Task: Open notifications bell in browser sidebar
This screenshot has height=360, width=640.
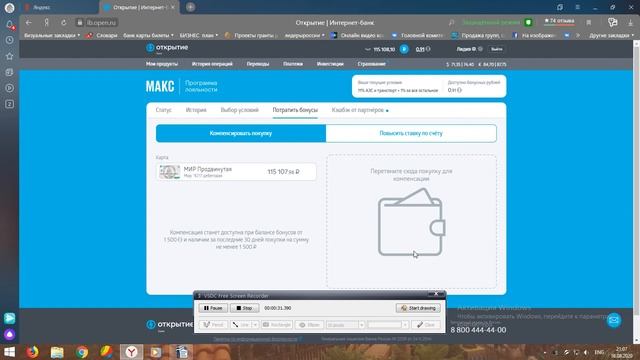Action: (9, 24)
